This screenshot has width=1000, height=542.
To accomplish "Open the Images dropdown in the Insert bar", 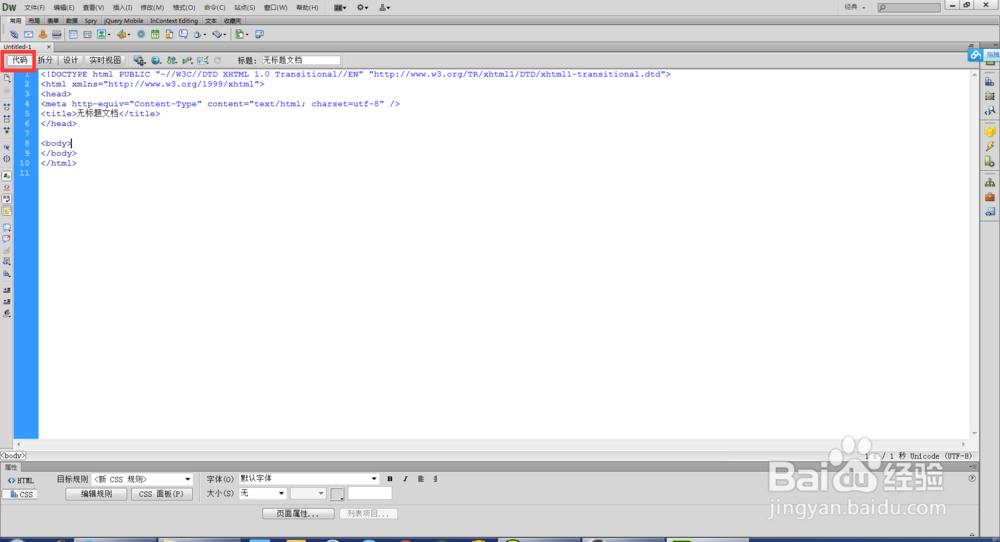I will click(103, 34).
